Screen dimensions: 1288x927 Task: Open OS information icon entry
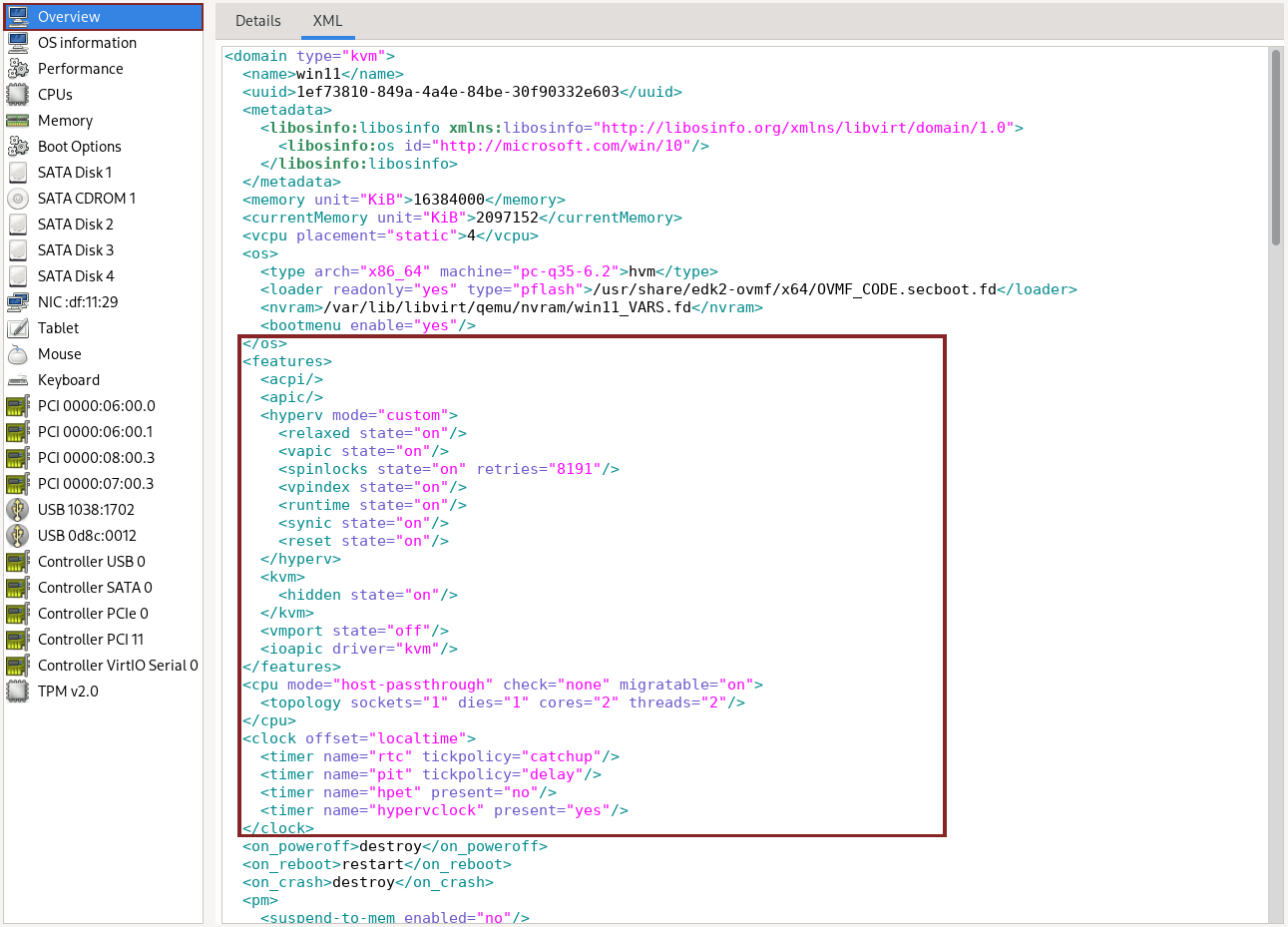(x=18, y=43)
